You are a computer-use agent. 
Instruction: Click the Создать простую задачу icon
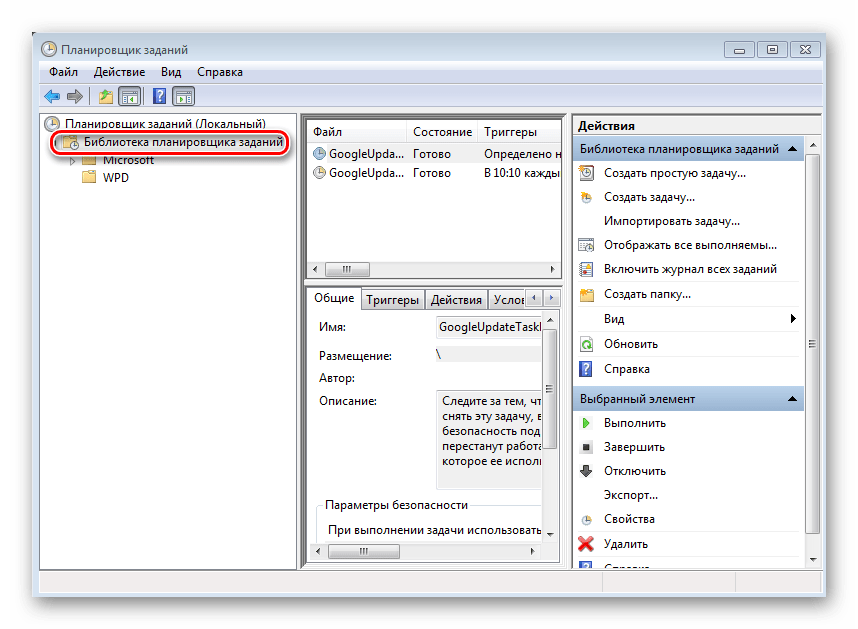tap(586, 173)
